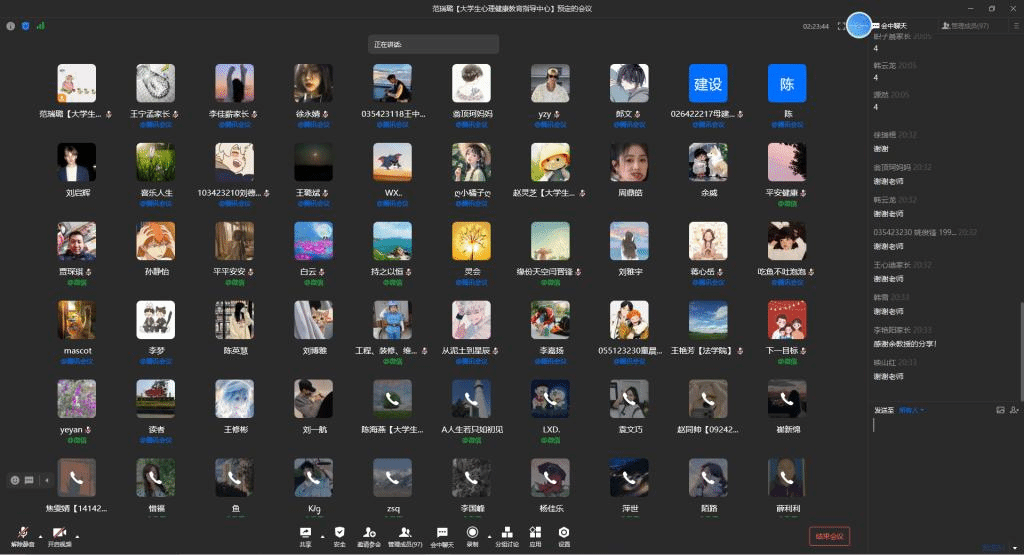Open recording options arrow beside record
The image size is (1024, 555).
pos(489,536)
